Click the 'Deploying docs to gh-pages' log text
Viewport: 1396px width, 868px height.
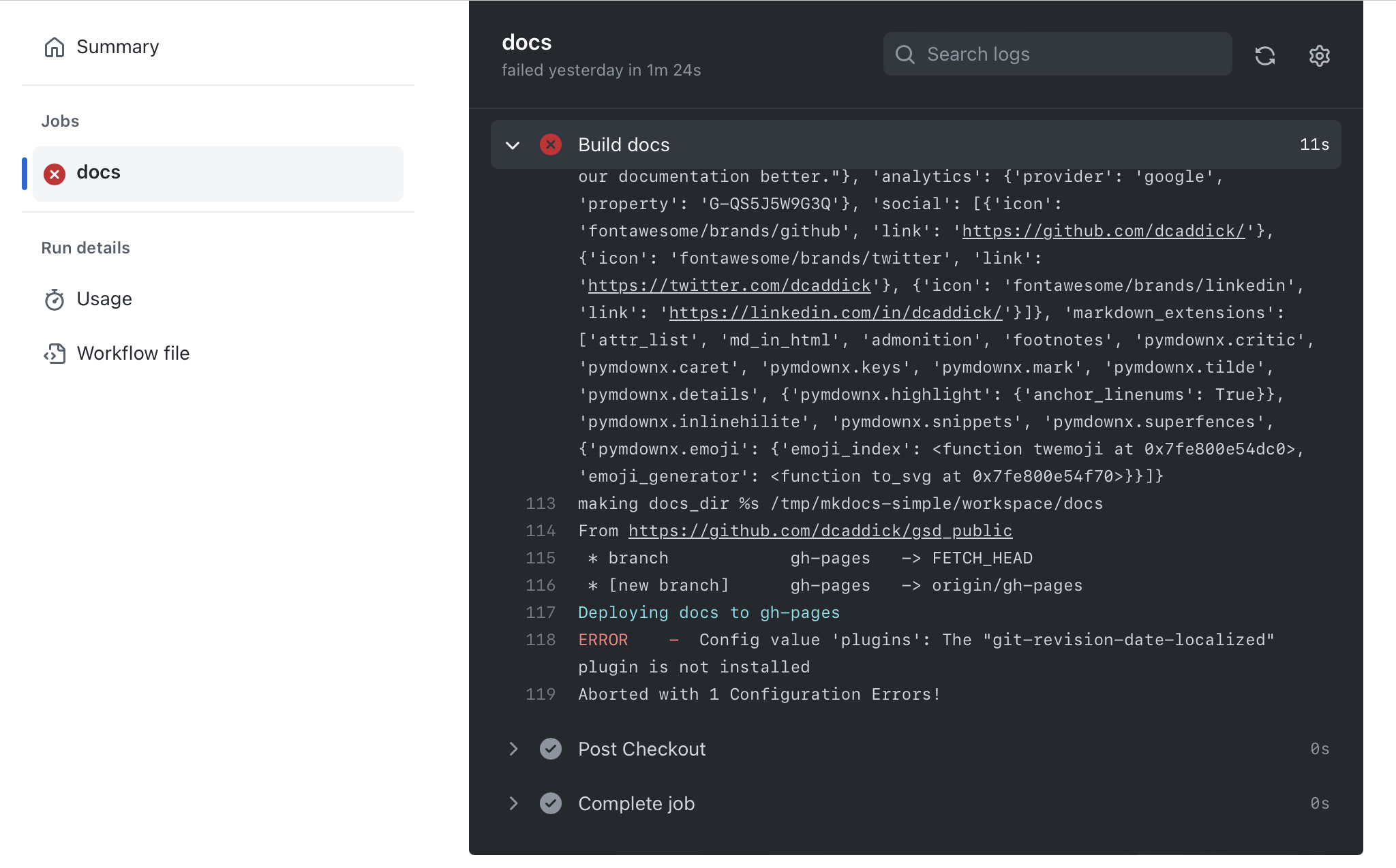(709, 613)
